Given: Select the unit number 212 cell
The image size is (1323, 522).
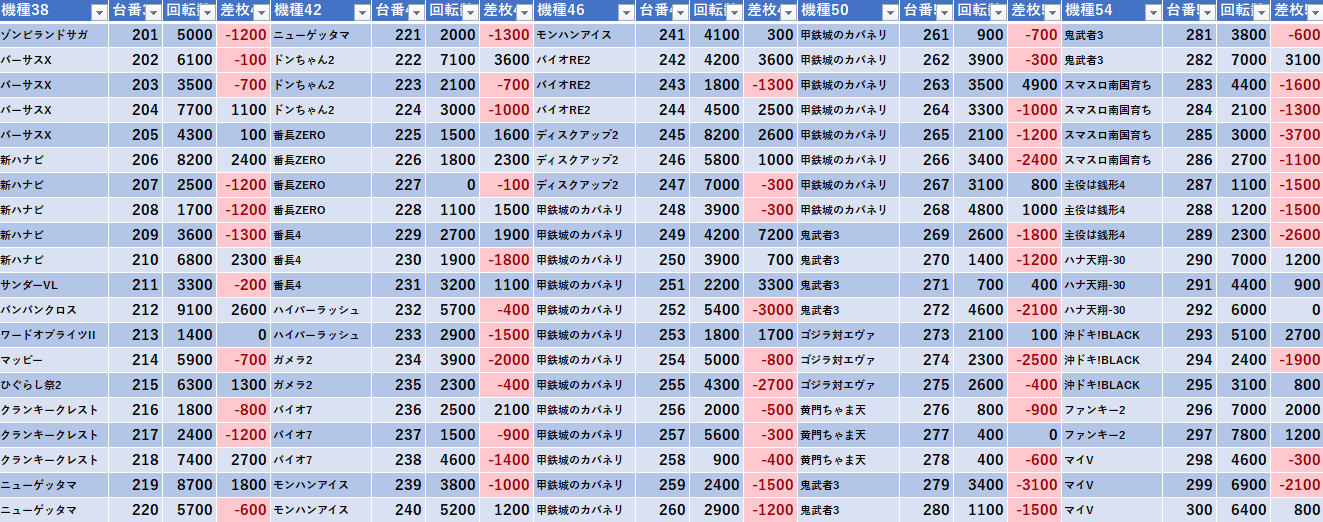Looking at the screenshot, I should (135, 310).
